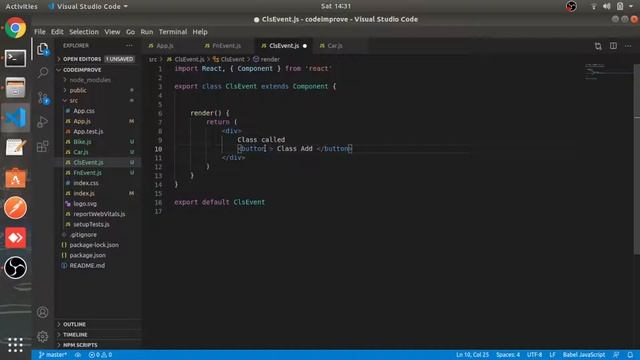Open Bike.js in the explorer
Image resolution: width=640 pixels, height=360 pixels.
(98, 142)
